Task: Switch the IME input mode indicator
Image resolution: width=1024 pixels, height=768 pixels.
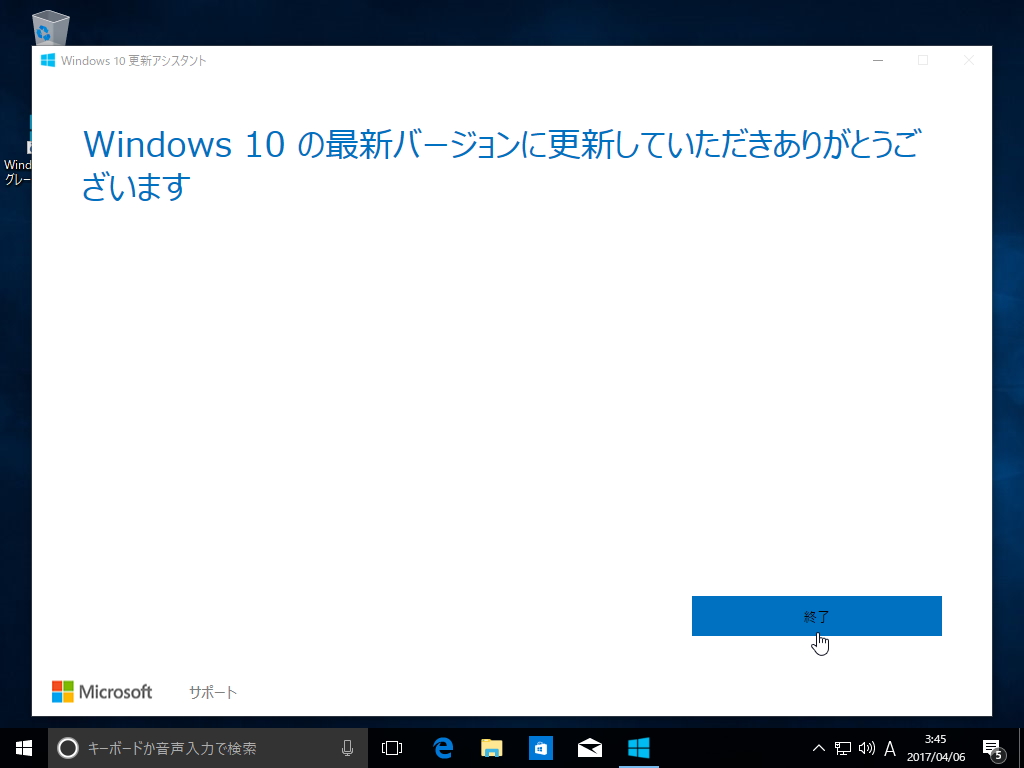Action: (889, 747)
